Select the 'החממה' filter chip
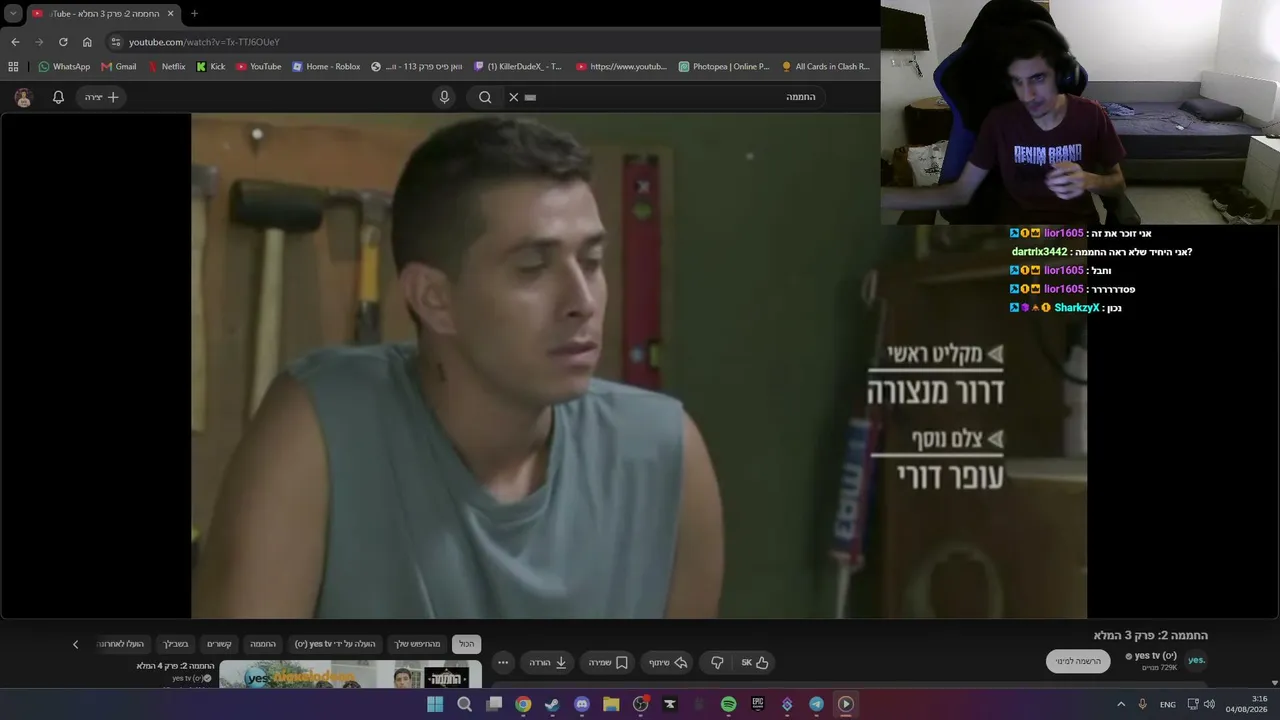This screenshot has width=1280, height=720. (x=263, y=644)
